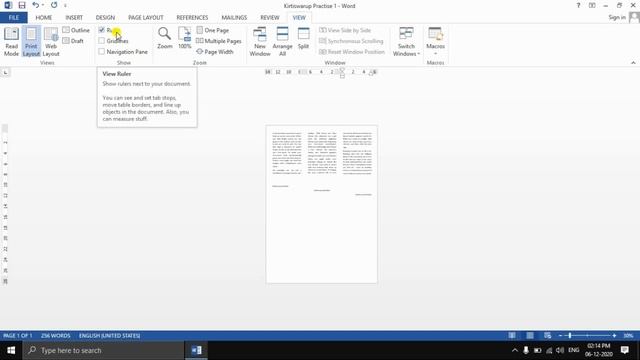640x360 pixels.
Task: Select Print Layout view
Action: click(31, 41)
